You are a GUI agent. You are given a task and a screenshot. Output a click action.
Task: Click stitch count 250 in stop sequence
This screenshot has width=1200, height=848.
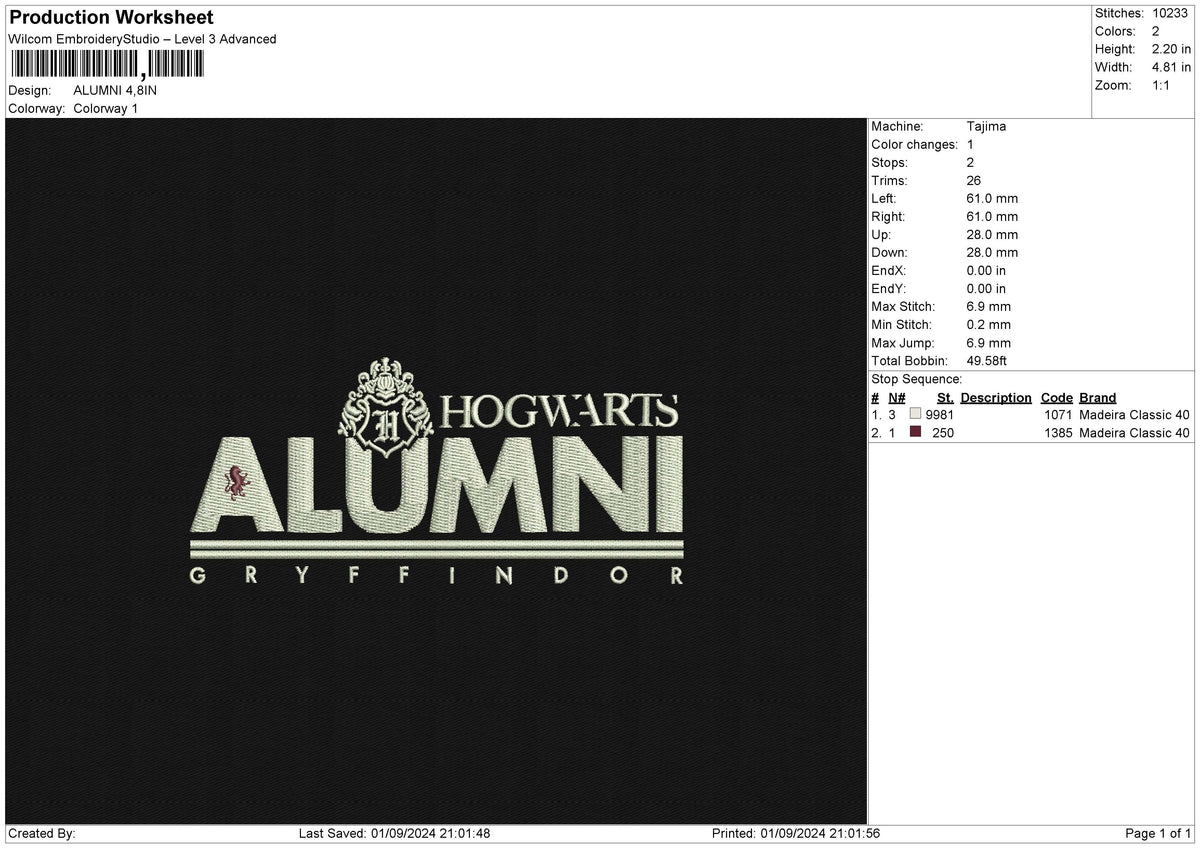point(943,432)
